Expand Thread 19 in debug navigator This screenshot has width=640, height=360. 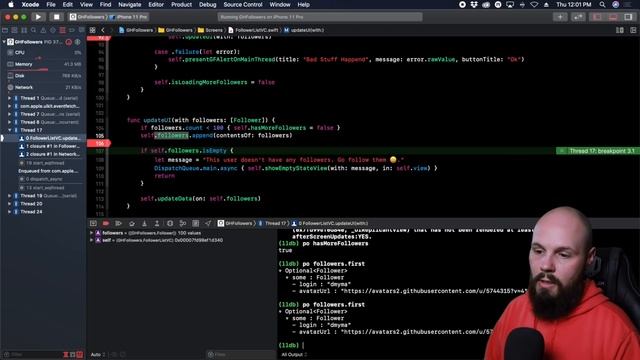[9, 196]
